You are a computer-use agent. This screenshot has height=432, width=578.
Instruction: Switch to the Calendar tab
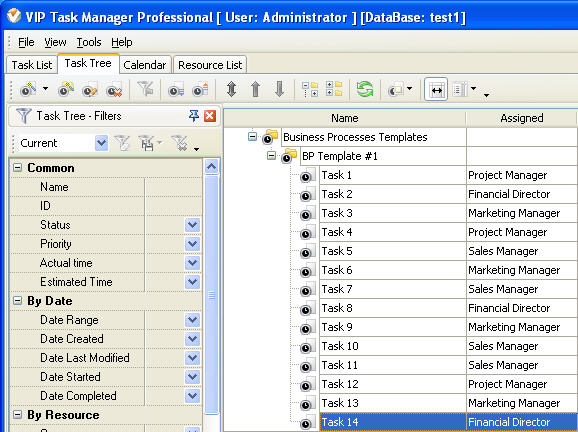pyautogui.click(x=145, y=65)
